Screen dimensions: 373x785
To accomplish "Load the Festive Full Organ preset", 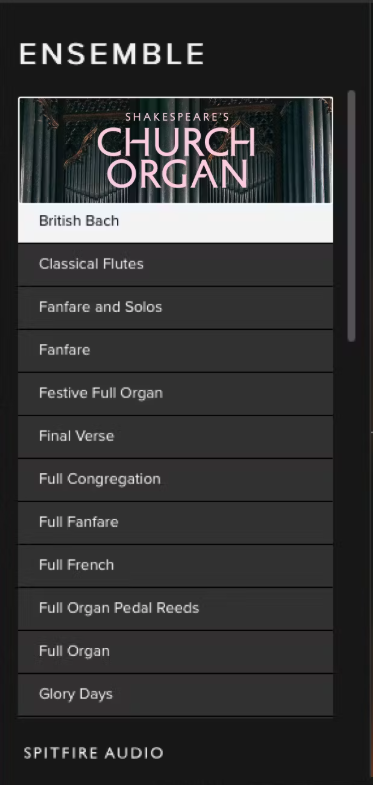I will click(175, 394).
